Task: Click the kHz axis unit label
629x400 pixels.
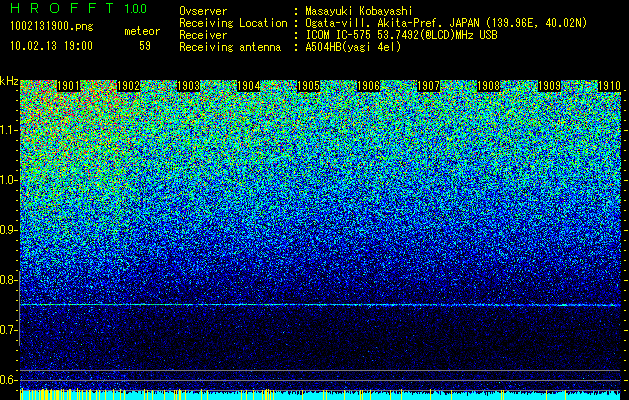Action: (x=9, y=81)
